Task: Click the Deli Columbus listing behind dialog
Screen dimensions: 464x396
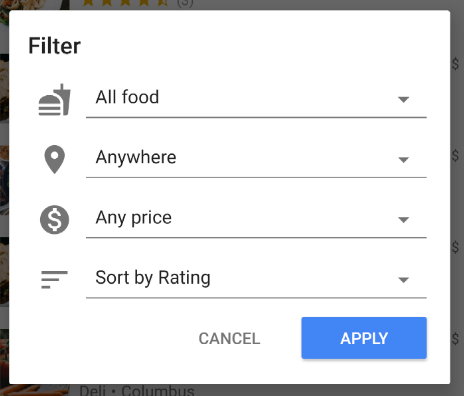Action: (137, 390)
